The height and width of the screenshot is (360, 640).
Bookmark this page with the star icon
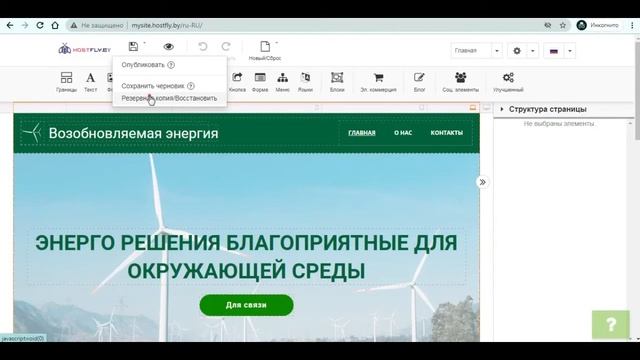coord(563,25)
